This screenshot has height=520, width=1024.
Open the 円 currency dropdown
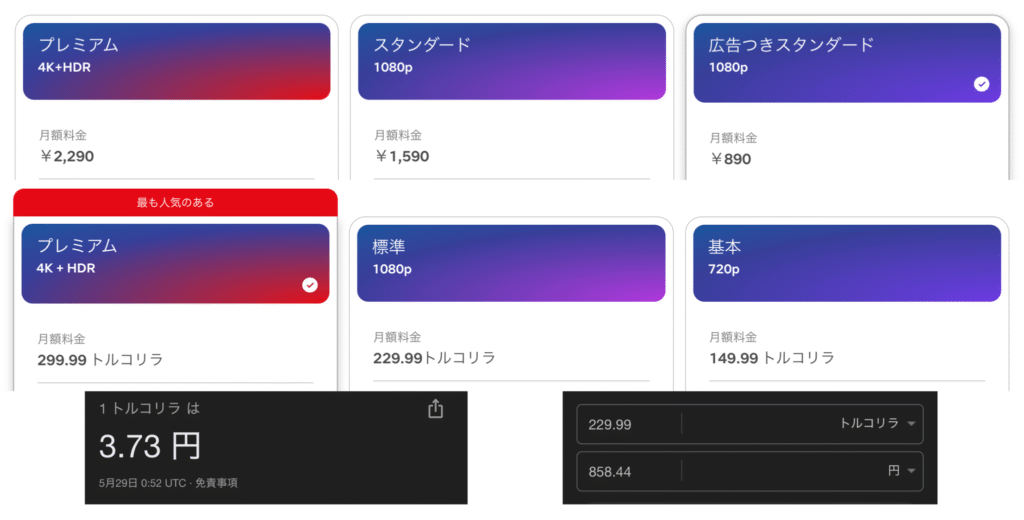click(902, 470)
